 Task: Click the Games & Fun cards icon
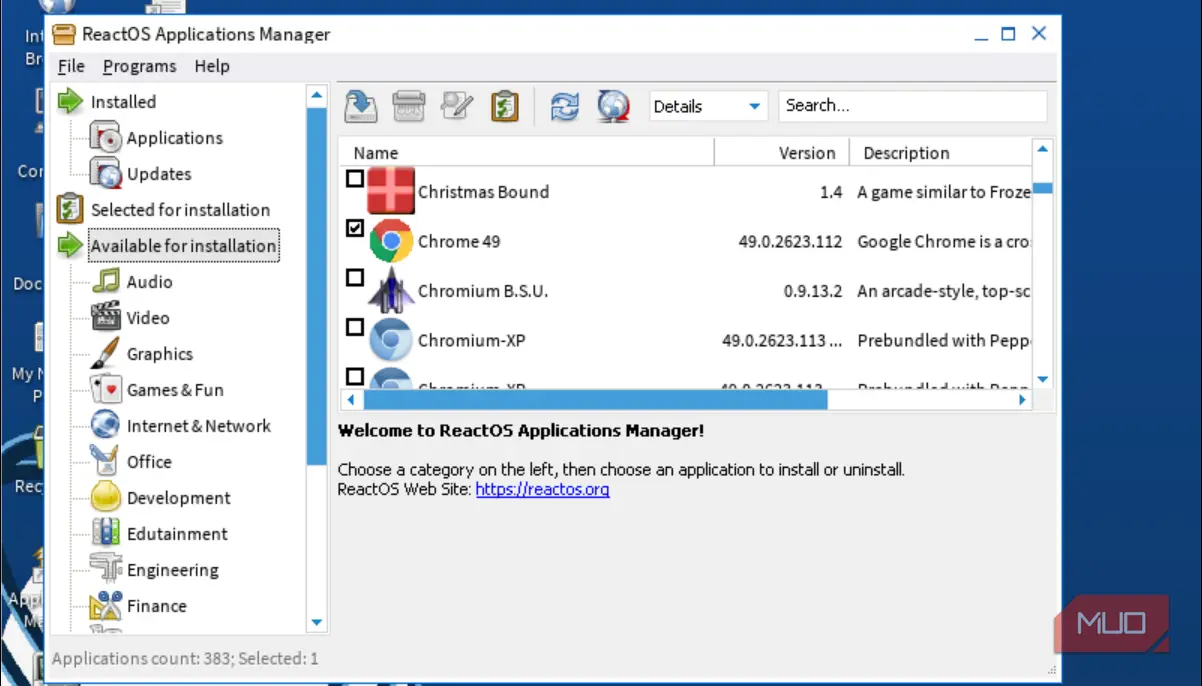click(105, 389)
